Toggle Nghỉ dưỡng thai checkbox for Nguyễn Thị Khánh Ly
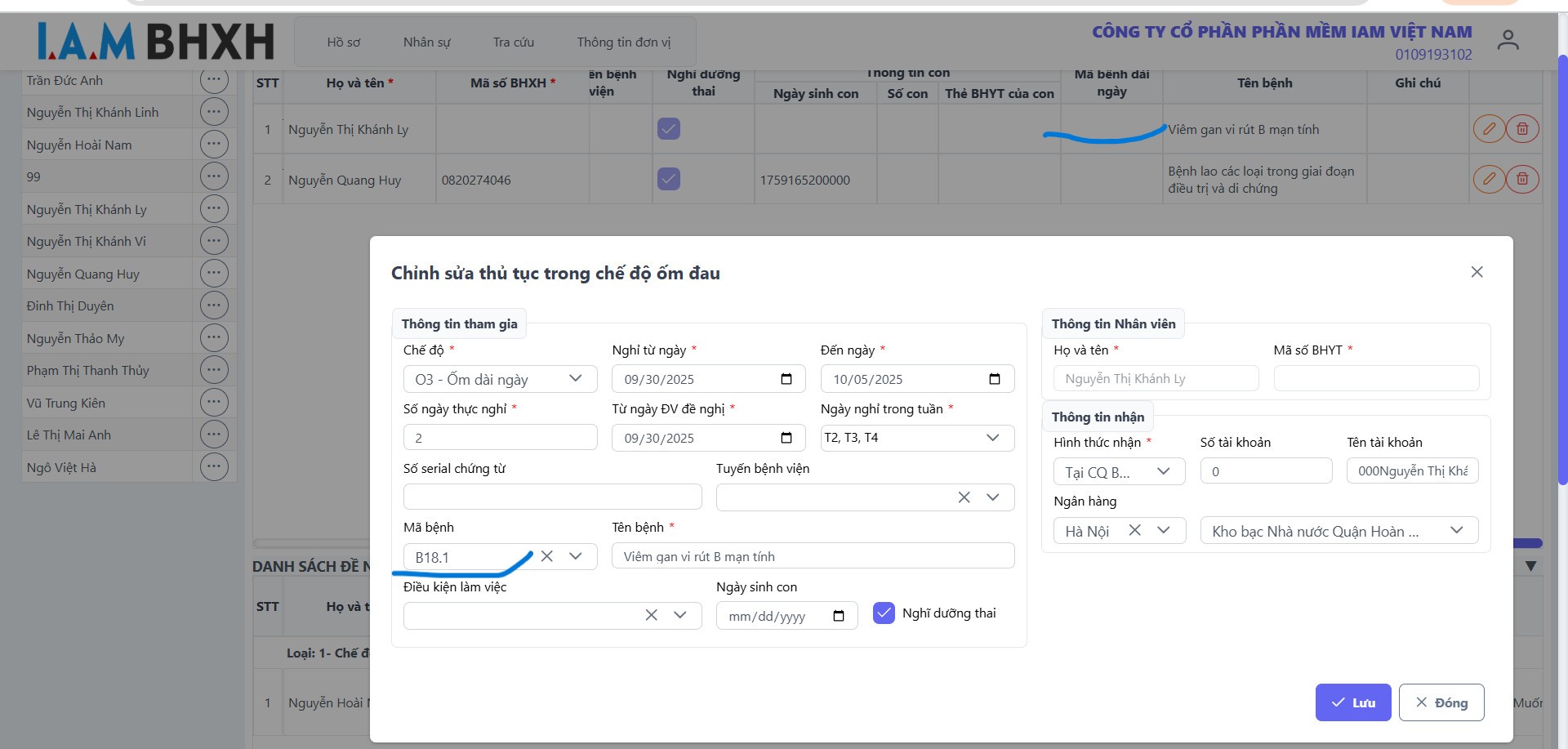The height and width of the screenshot is (749, 1568). pos(669,129)
